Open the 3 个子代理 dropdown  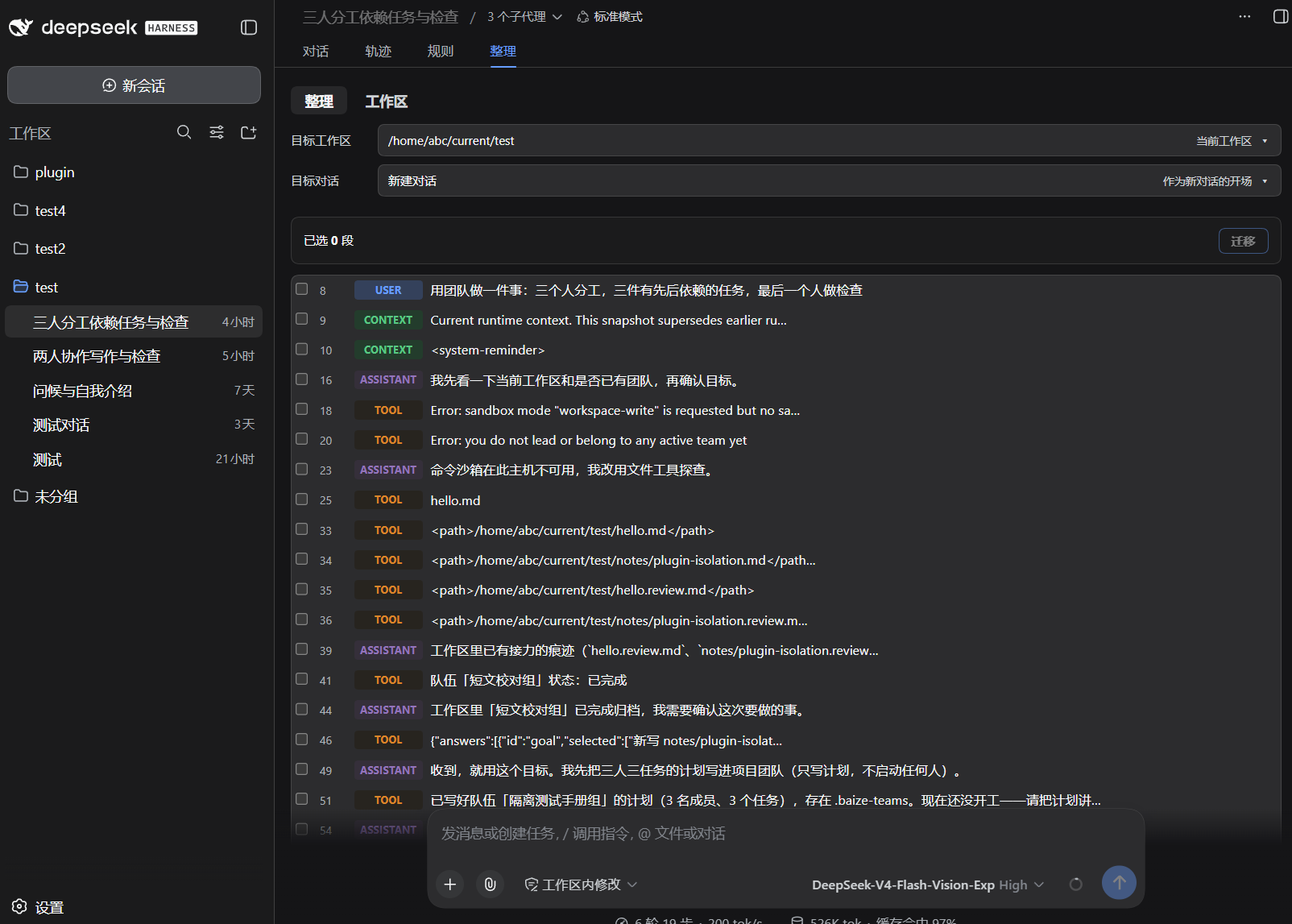tap(524, 17)
